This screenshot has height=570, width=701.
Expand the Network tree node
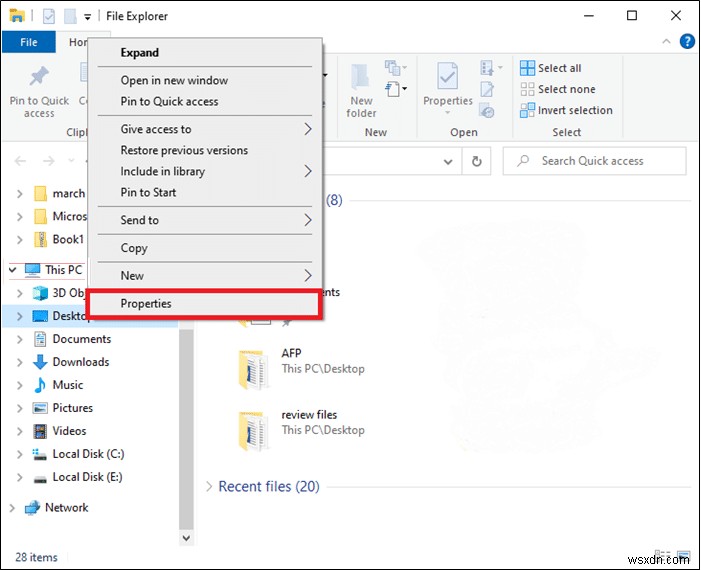[x=12, y=508]
